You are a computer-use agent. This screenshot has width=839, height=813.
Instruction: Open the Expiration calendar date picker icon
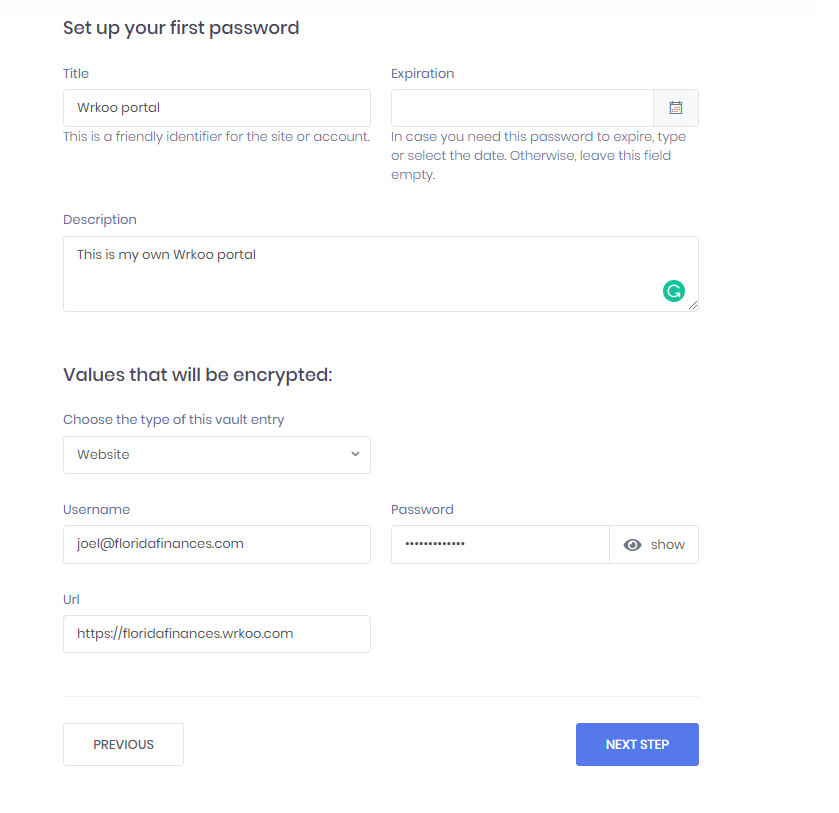click(x=676, y=108)
